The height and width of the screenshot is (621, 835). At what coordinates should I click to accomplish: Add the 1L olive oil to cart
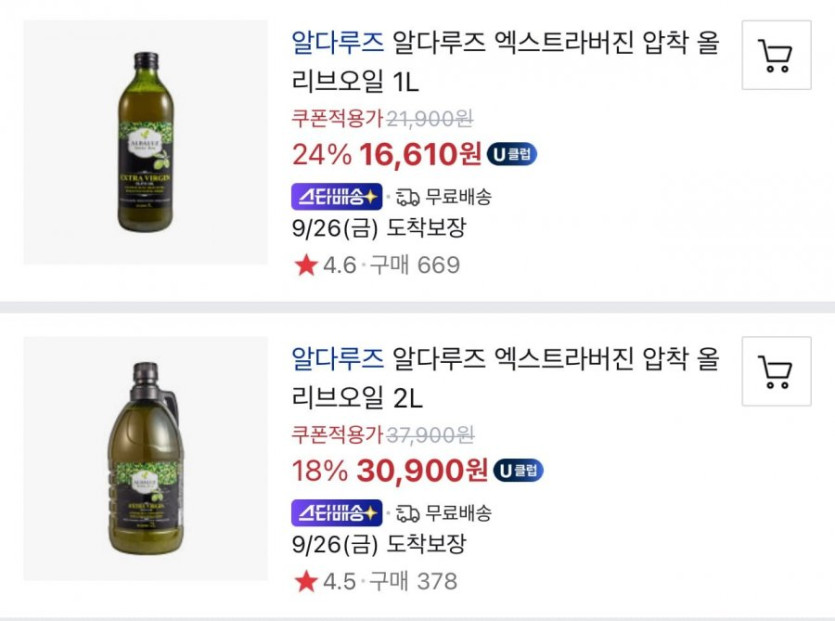(776, 55)
